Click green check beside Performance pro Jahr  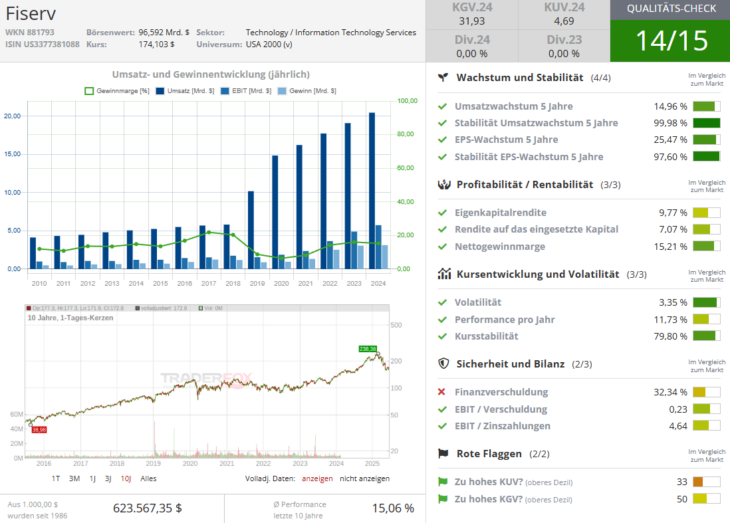point(442,319)
